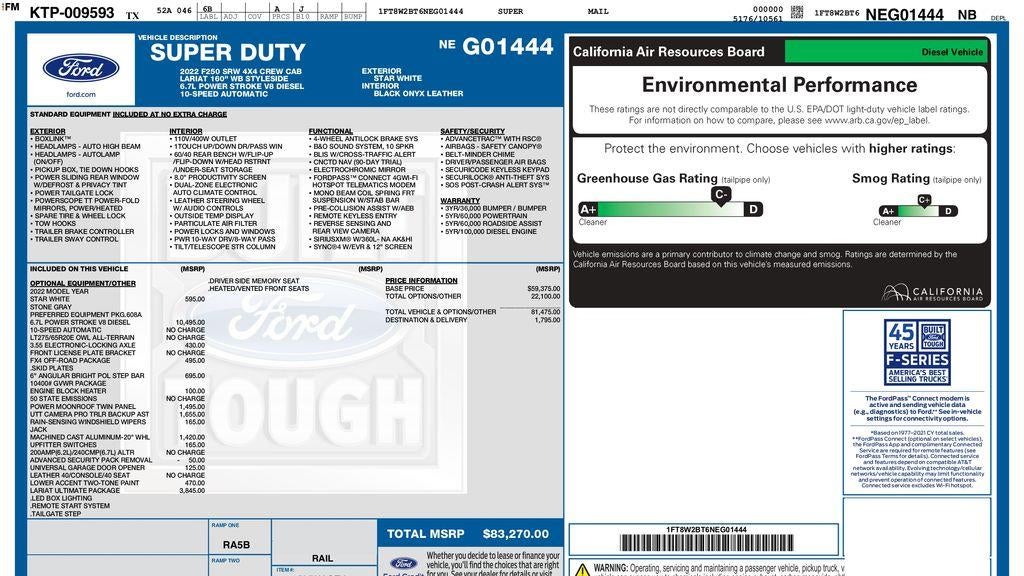
Task: Click the green Diesel Vehicle banner
Action: [x=887, y=52]
